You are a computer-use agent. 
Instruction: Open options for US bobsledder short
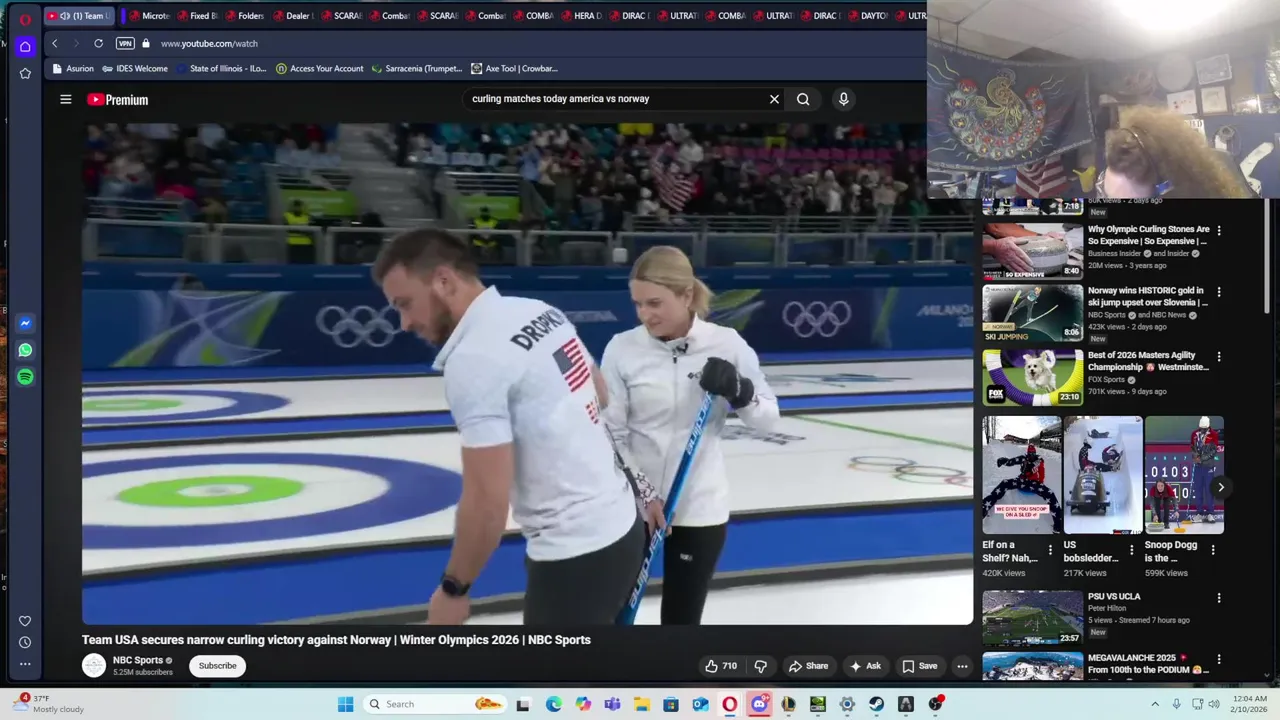1132,550
